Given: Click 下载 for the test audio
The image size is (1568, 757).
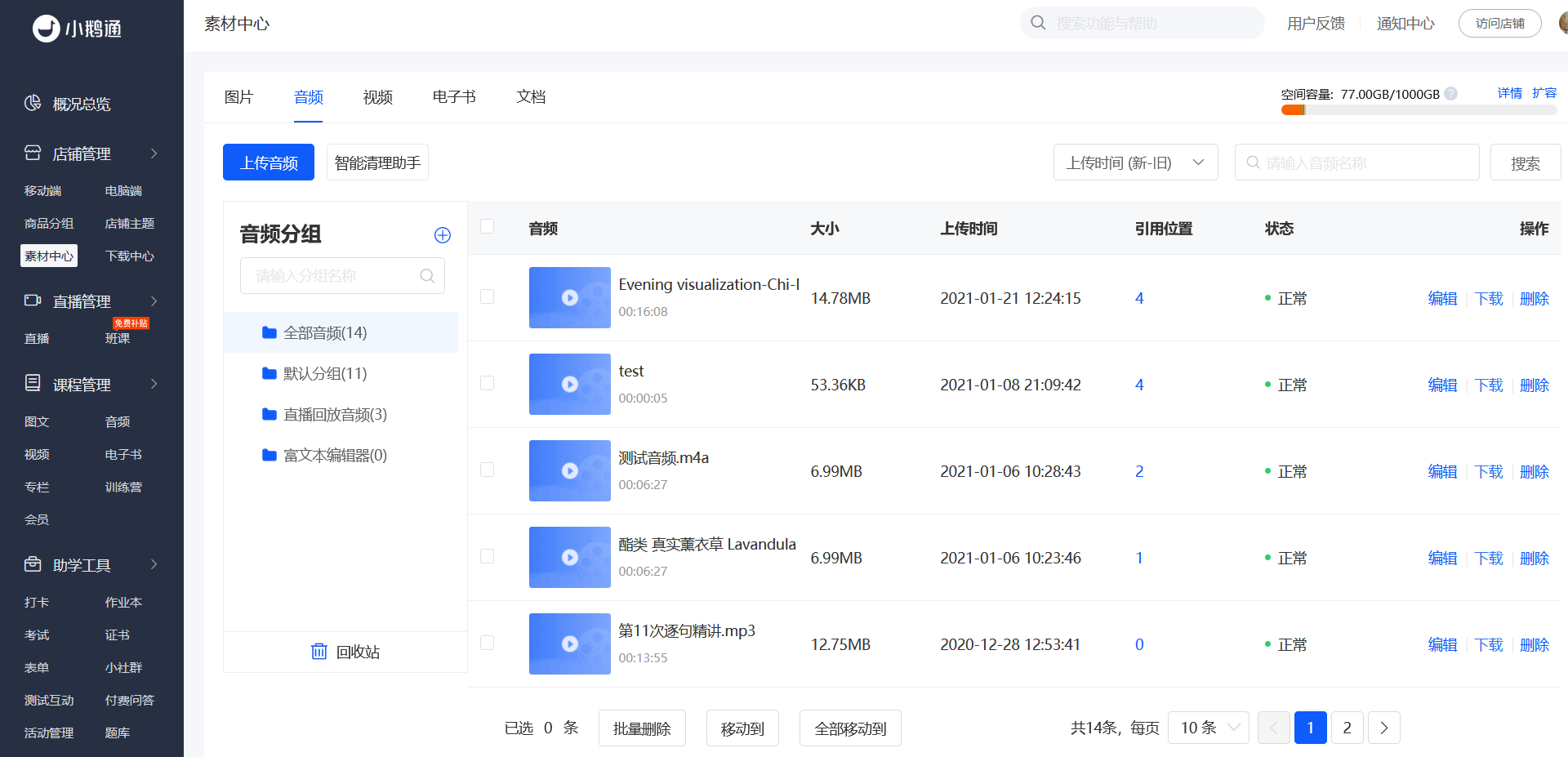Looking at the screenshot, I should [1489, 385].
